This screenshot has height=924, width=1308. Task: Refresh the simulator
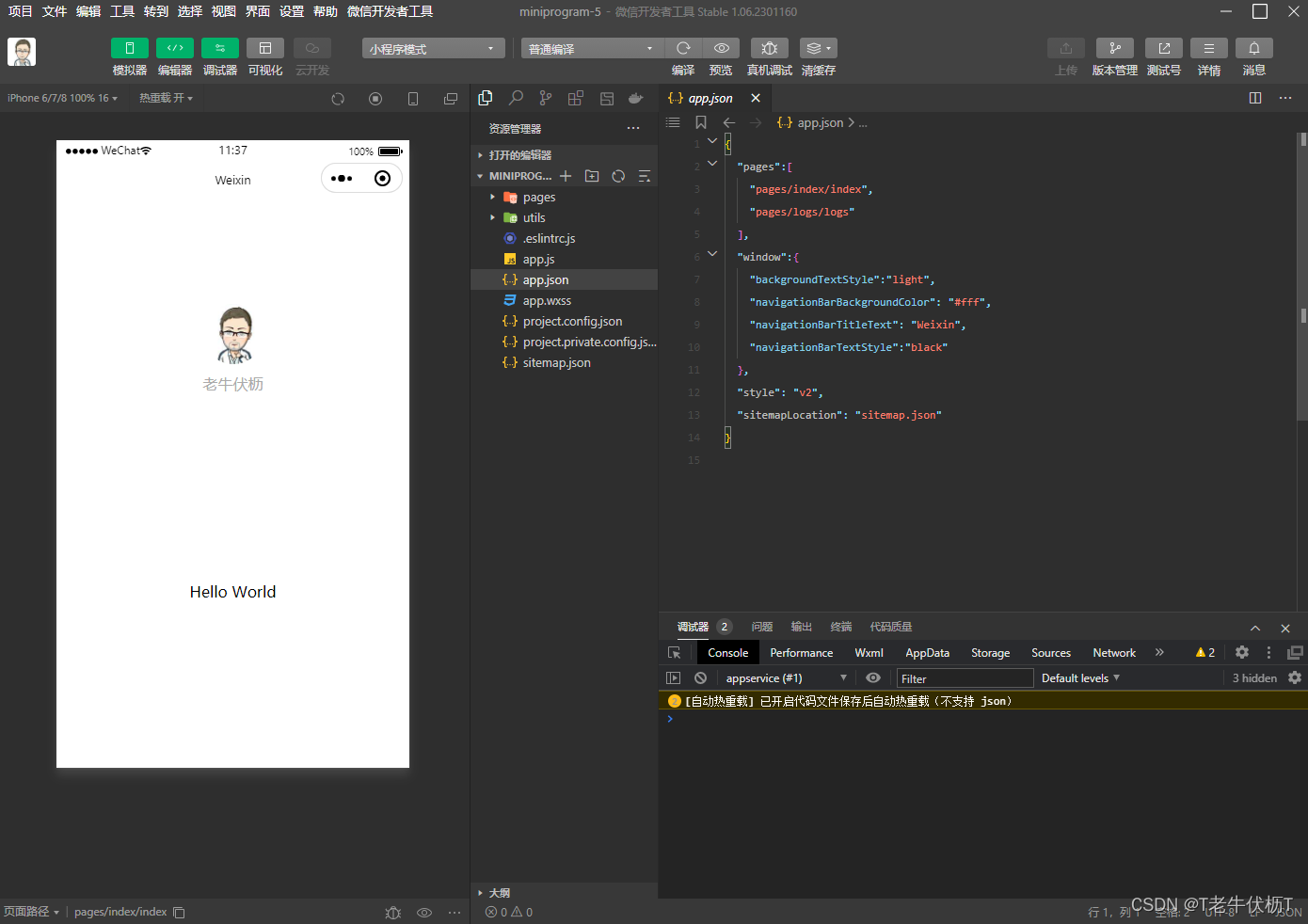[338, 99]
